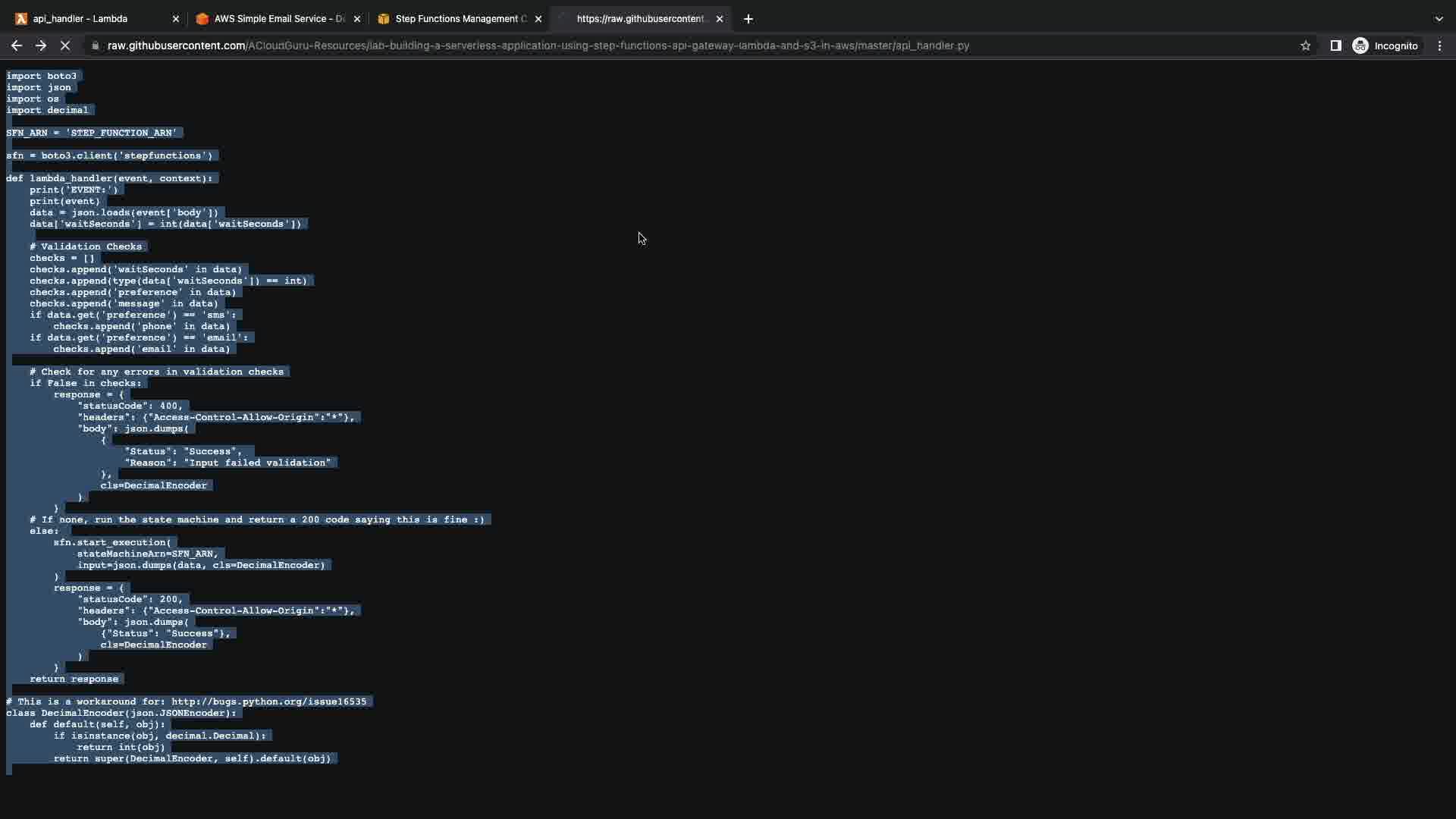Click the browser back arrow
The height and width of the screenshot is (819, 1456).
pos(16,45)
